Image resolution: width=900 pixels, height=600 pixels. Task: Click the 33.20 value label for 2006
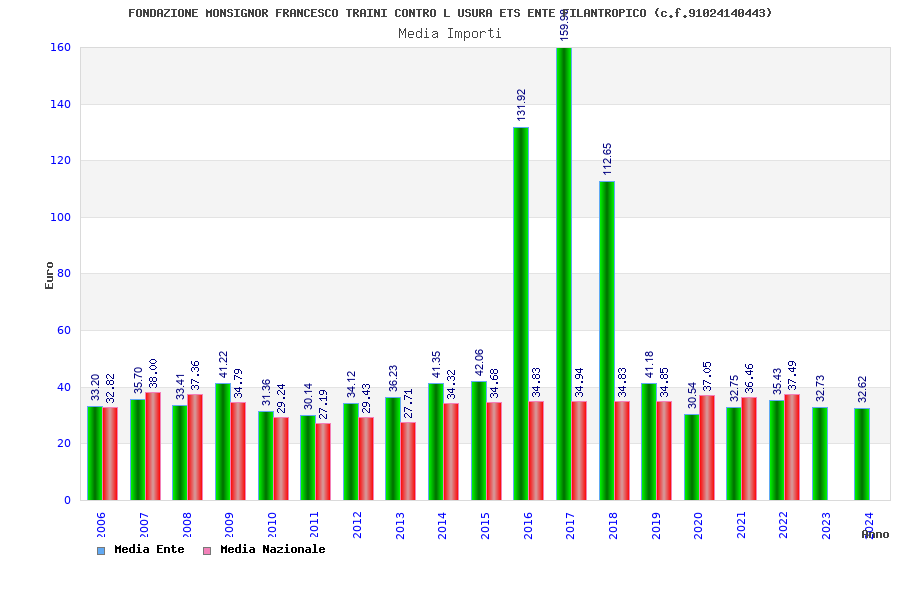95,387
